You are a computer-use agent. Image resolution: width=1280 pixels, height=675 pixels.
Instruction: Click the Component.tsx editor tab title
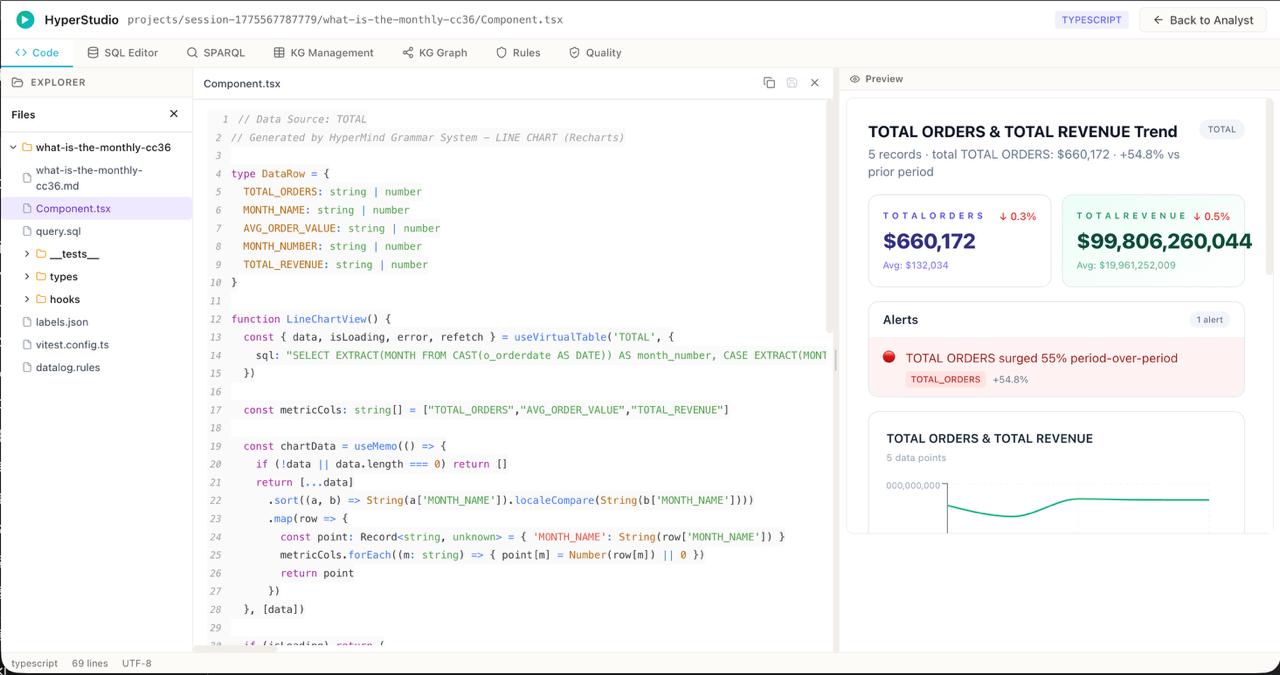click(x=242, y=84)
